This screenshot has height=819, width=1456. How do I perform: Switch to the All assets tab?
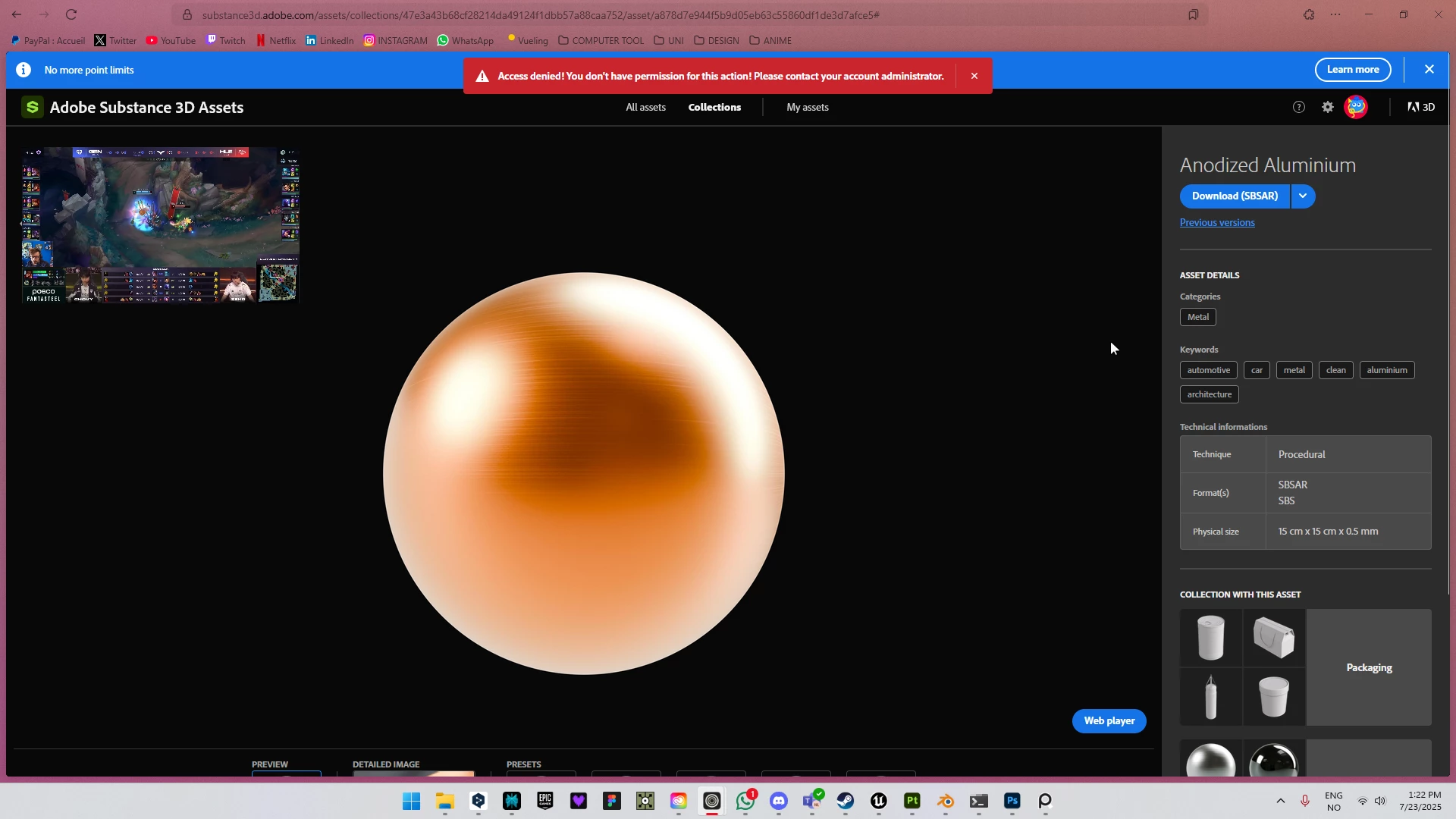[645, 107]
